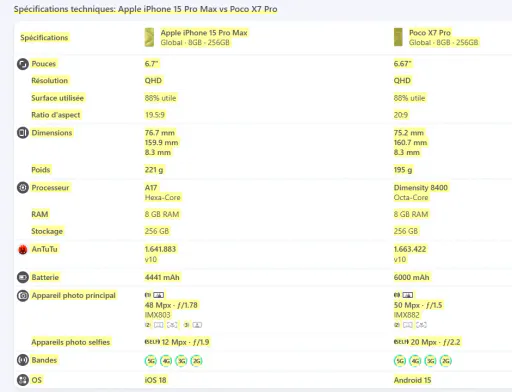Click the main camera lens icon above 48 Mpx
This screenshot has width=512, height=392.
click(x=154, y=295)
